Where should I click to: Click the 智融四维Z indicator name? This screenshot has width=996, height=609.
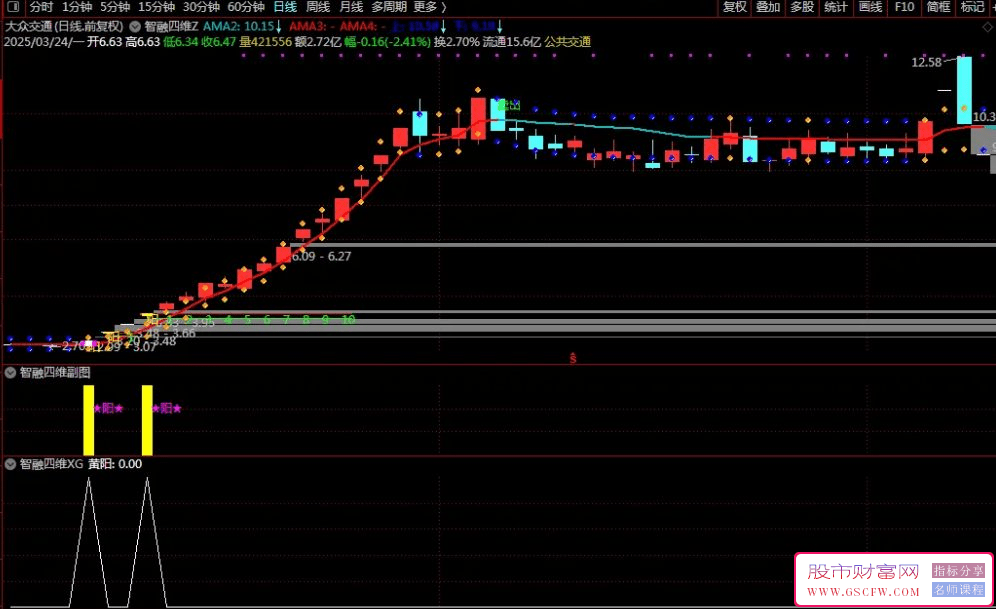[172, 27]
